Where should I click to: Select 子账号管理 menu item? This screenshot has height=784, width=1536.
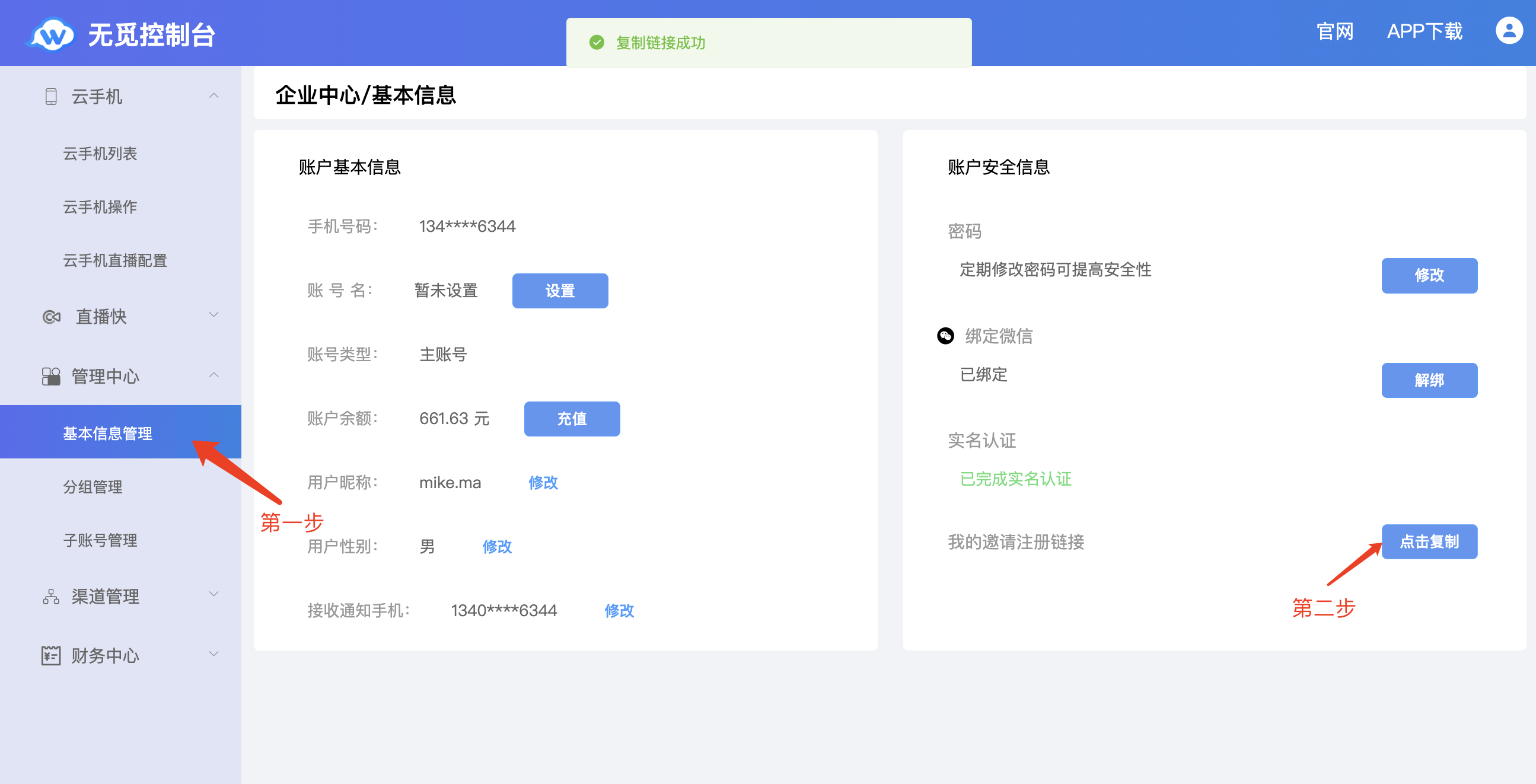(100, 540)
